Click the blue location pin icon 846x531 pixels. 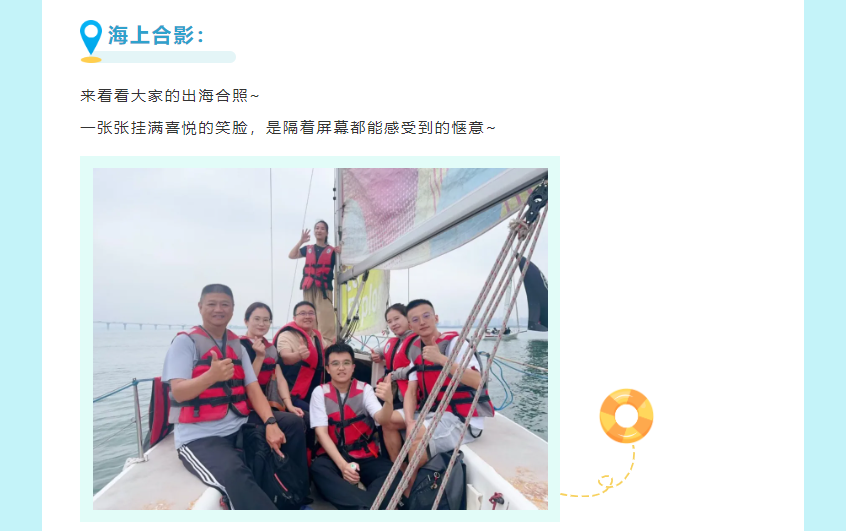[x=91, y=37]
